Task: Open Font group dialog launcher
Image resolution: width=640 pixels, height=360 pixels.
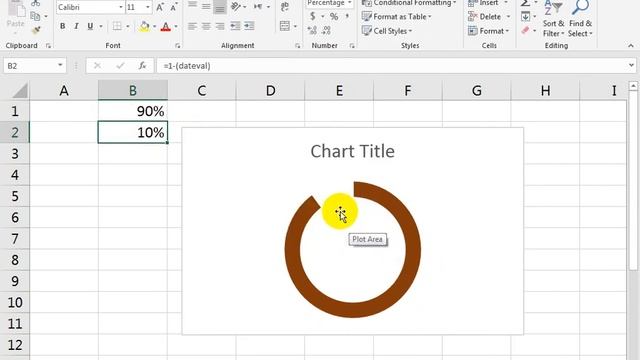Action: click(178, 46)
